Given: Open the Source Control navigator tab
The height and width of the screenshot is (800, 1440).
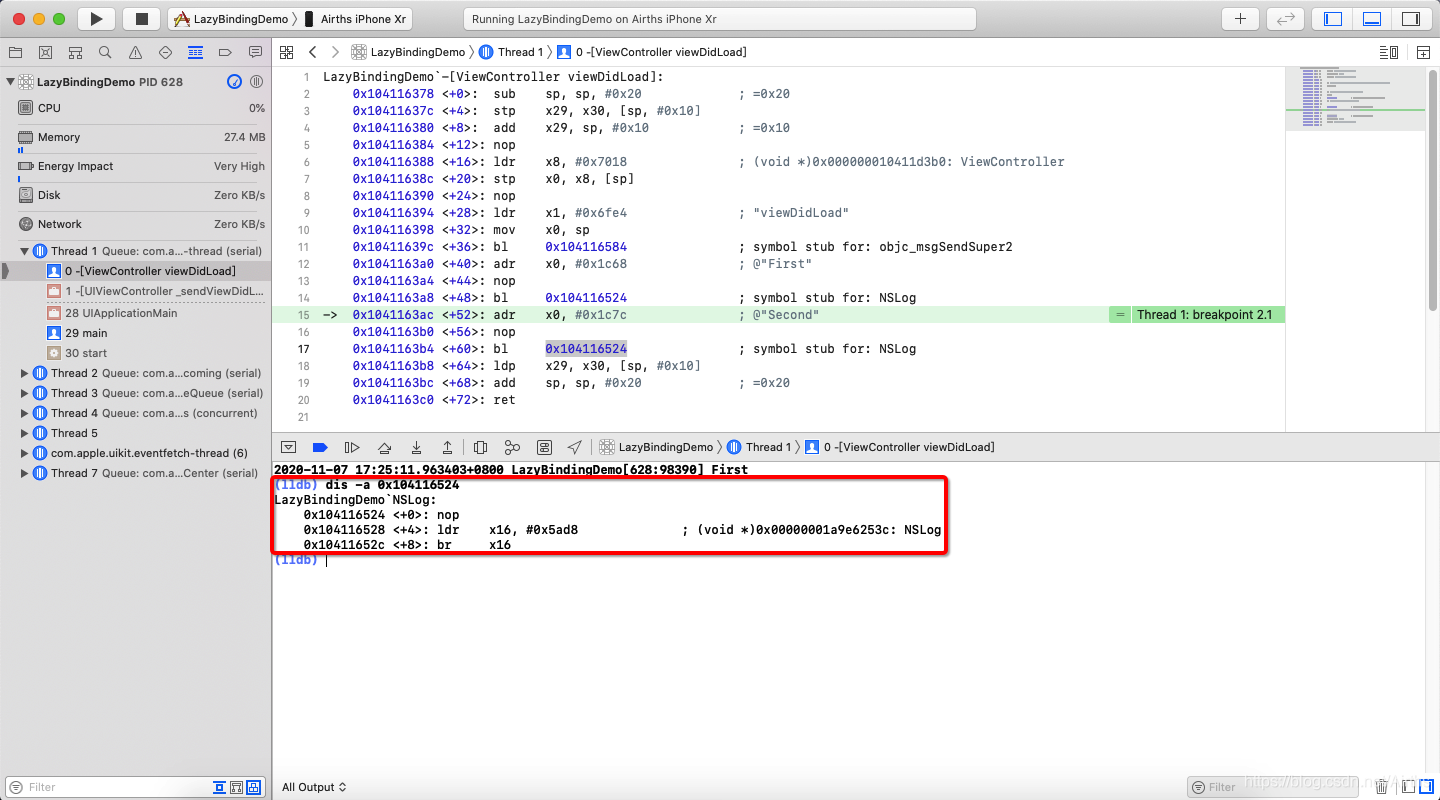Looking at the screenshot, I should (x=45, y=52).
